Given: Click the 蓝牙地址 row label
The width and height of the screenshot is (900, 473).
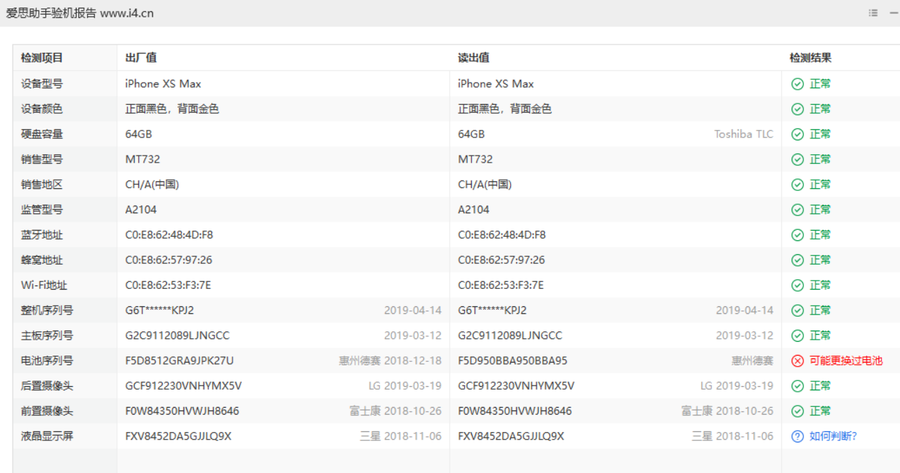Looking at the screenshot, I should click(42, 235).
